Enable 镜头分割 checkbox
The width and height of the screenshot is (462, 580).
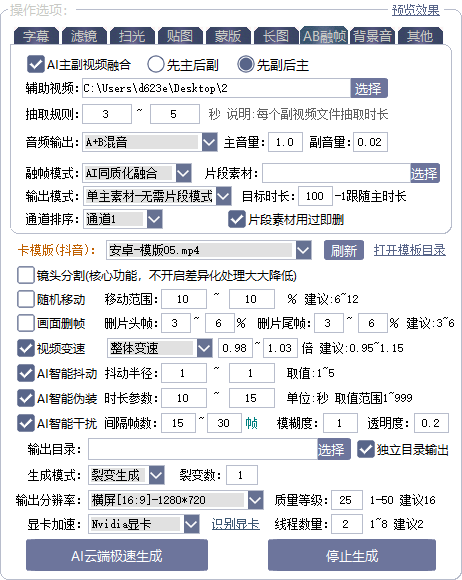coord(26,276)
